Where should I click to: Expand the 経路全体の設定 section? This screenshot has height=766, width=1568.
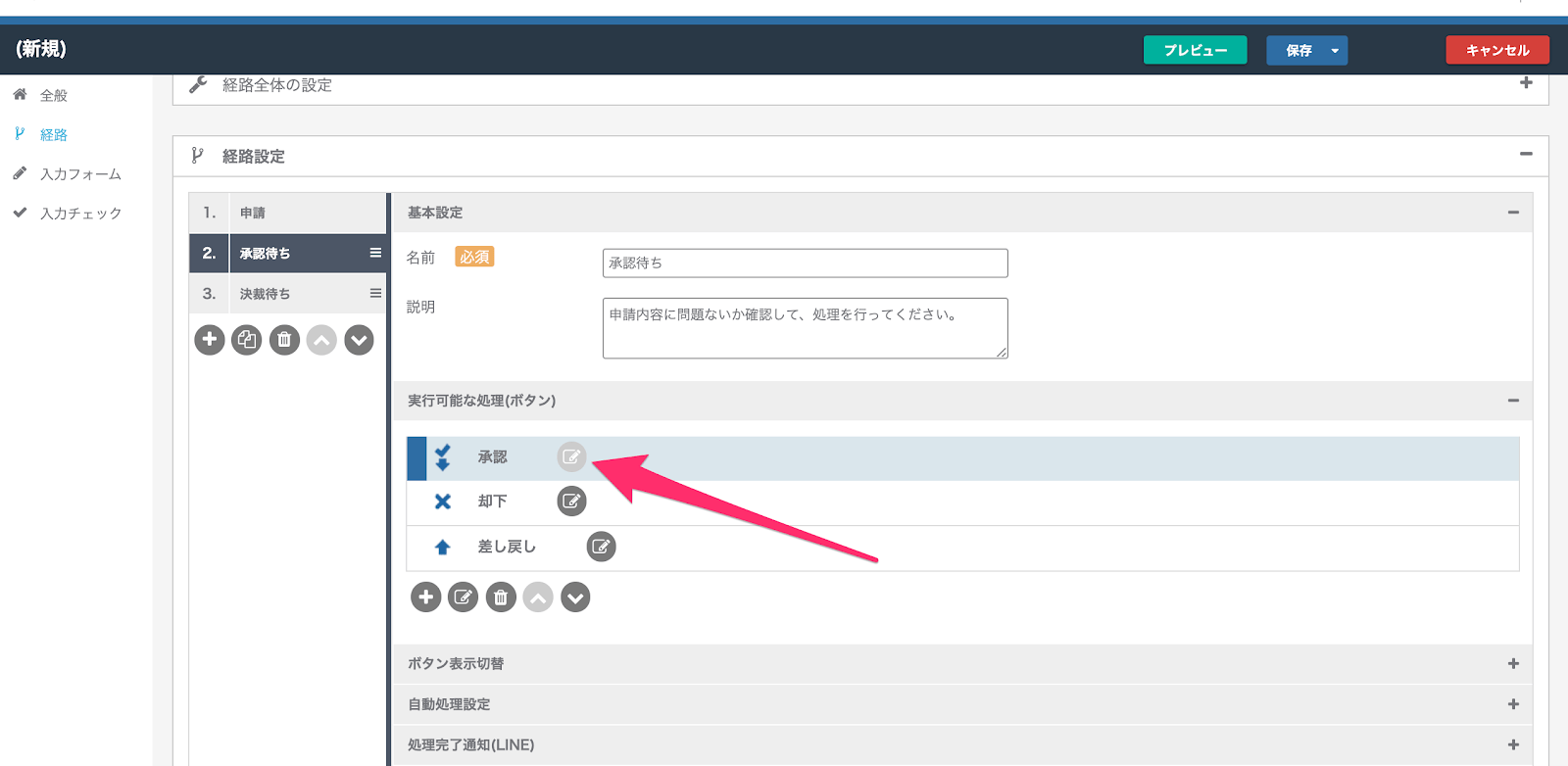click(1526, 83)
